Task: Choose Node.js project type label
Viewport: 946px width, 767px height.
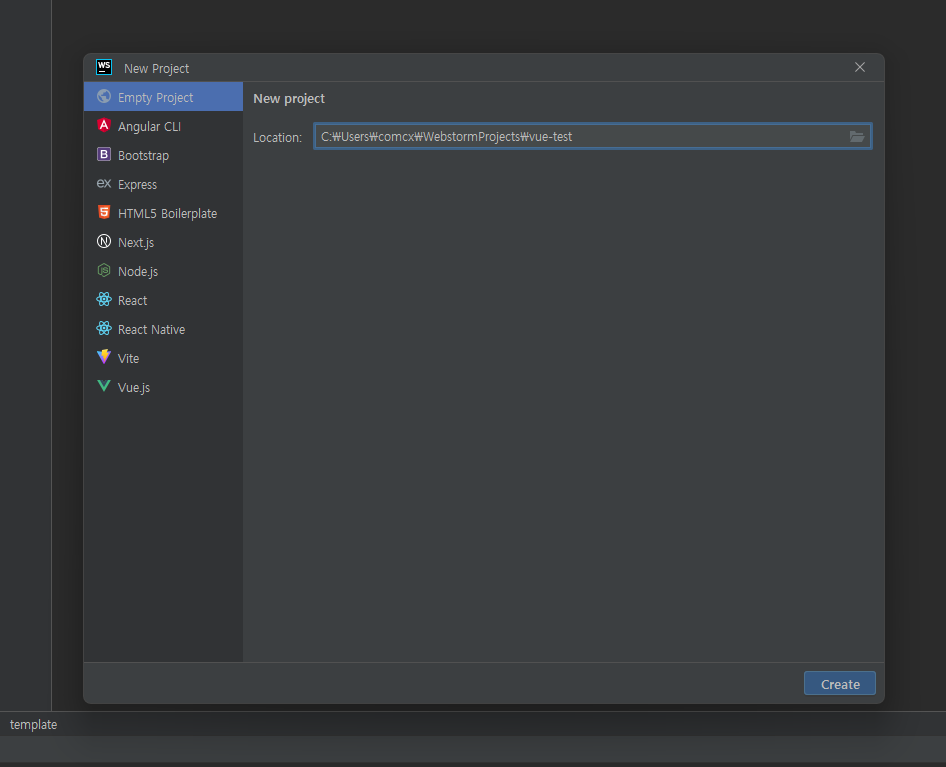Action: click(x=138, y=272)
